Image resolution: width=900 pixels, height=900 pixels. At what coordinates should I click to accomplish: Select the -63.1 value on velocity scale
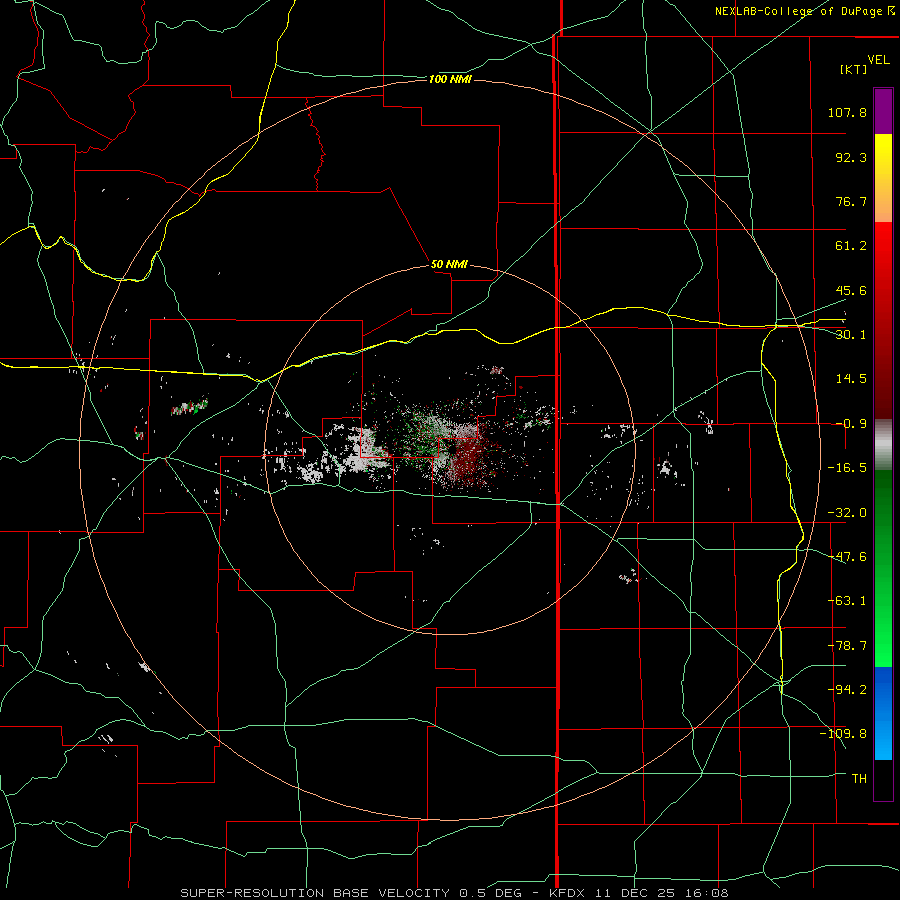click(x=847, y=601)
